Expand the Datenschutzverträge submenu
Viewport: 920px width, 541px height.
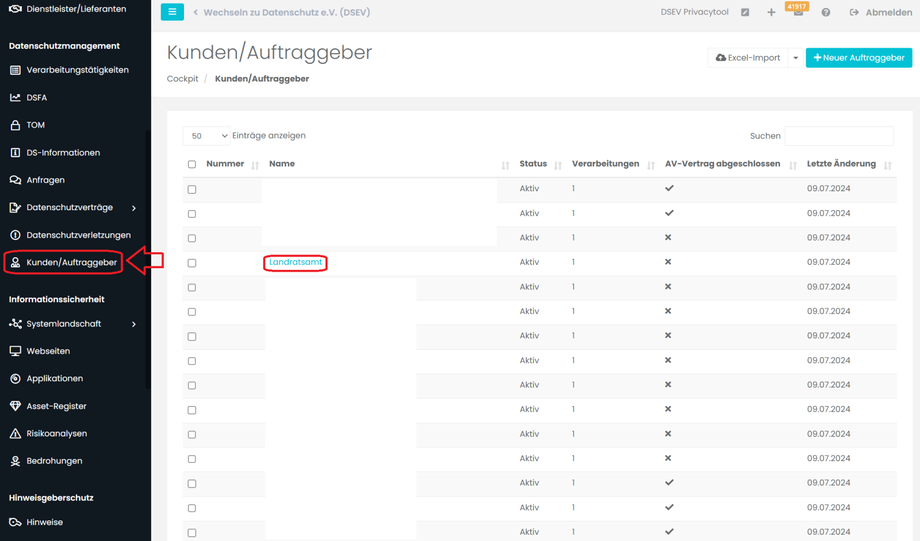click(x=134, y=208)
